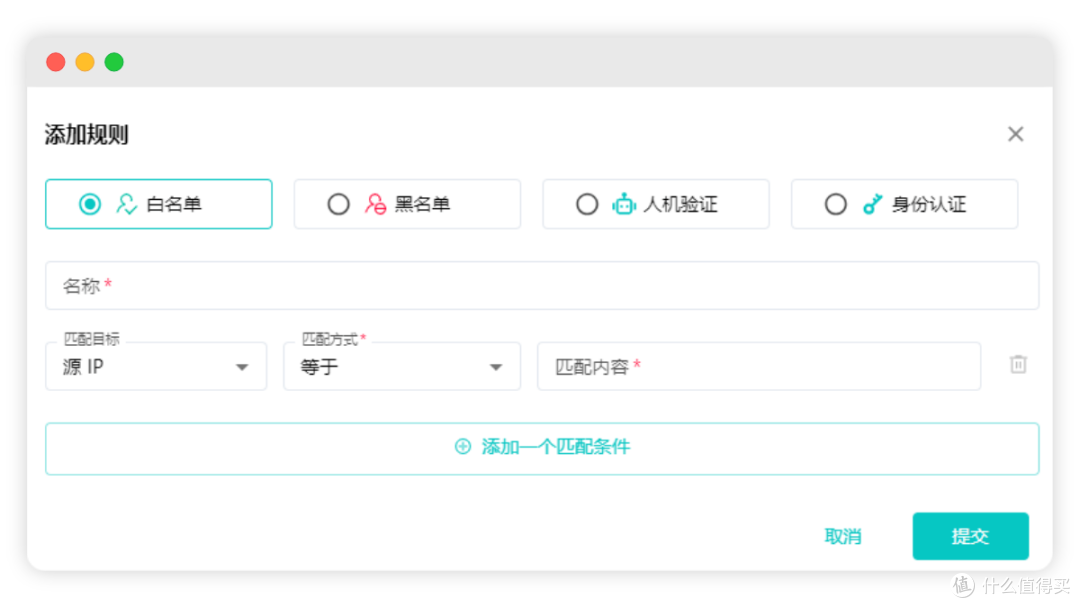
Task: Click the plus circle icon in add condition
Action: pos(463,447)
